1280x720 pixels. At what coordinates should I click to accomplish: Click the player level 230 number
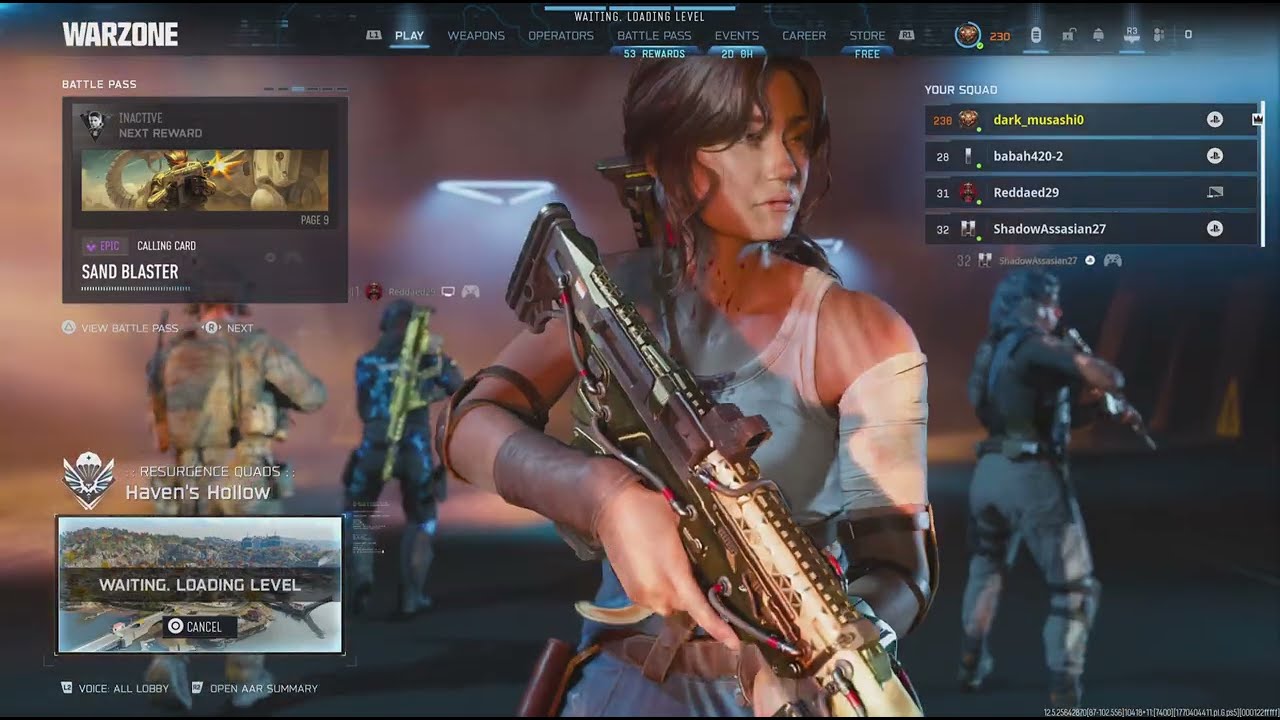point(999,37)
